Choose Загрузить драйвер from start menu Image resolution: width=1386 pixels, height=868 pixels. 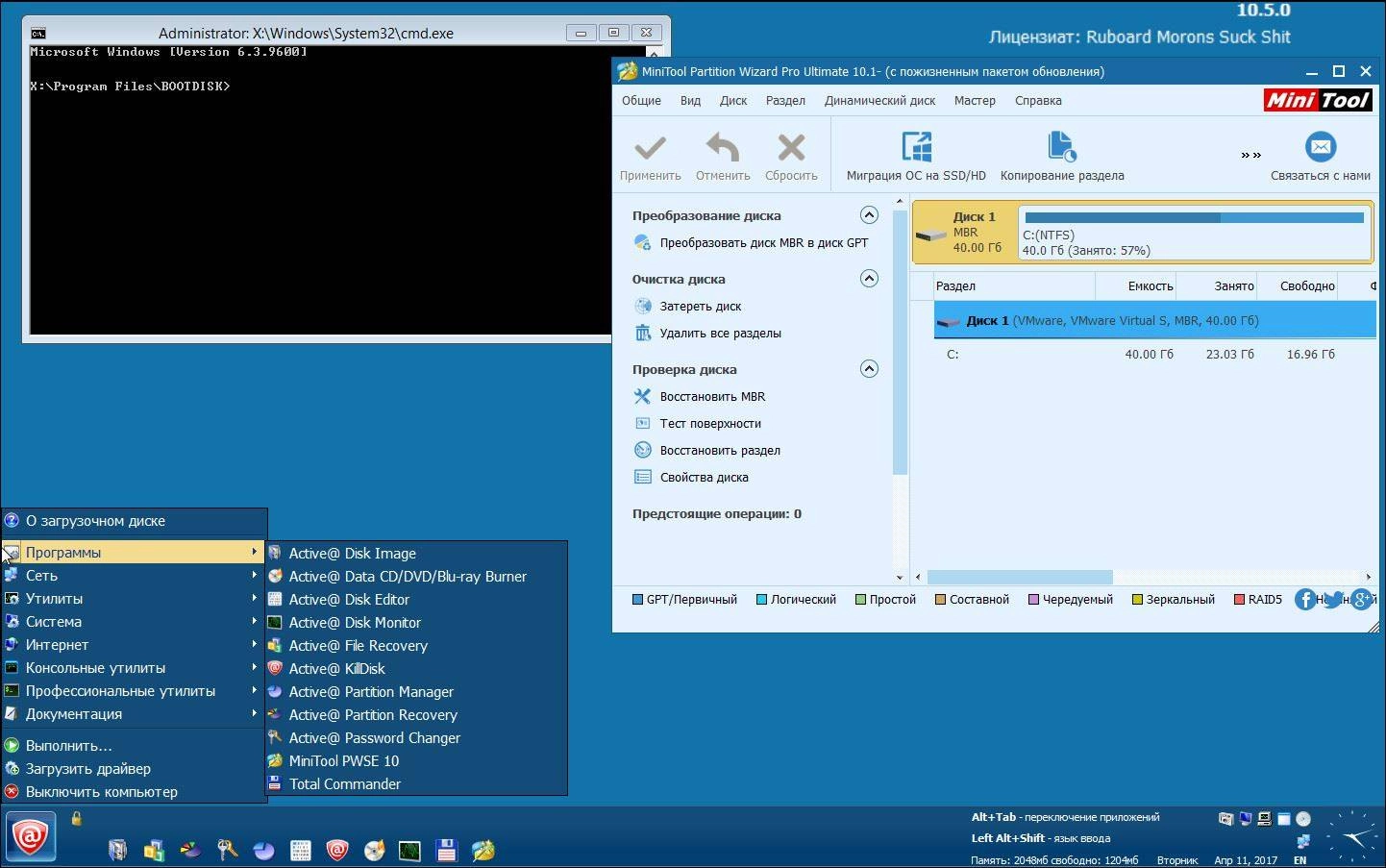tap(135, 768)
